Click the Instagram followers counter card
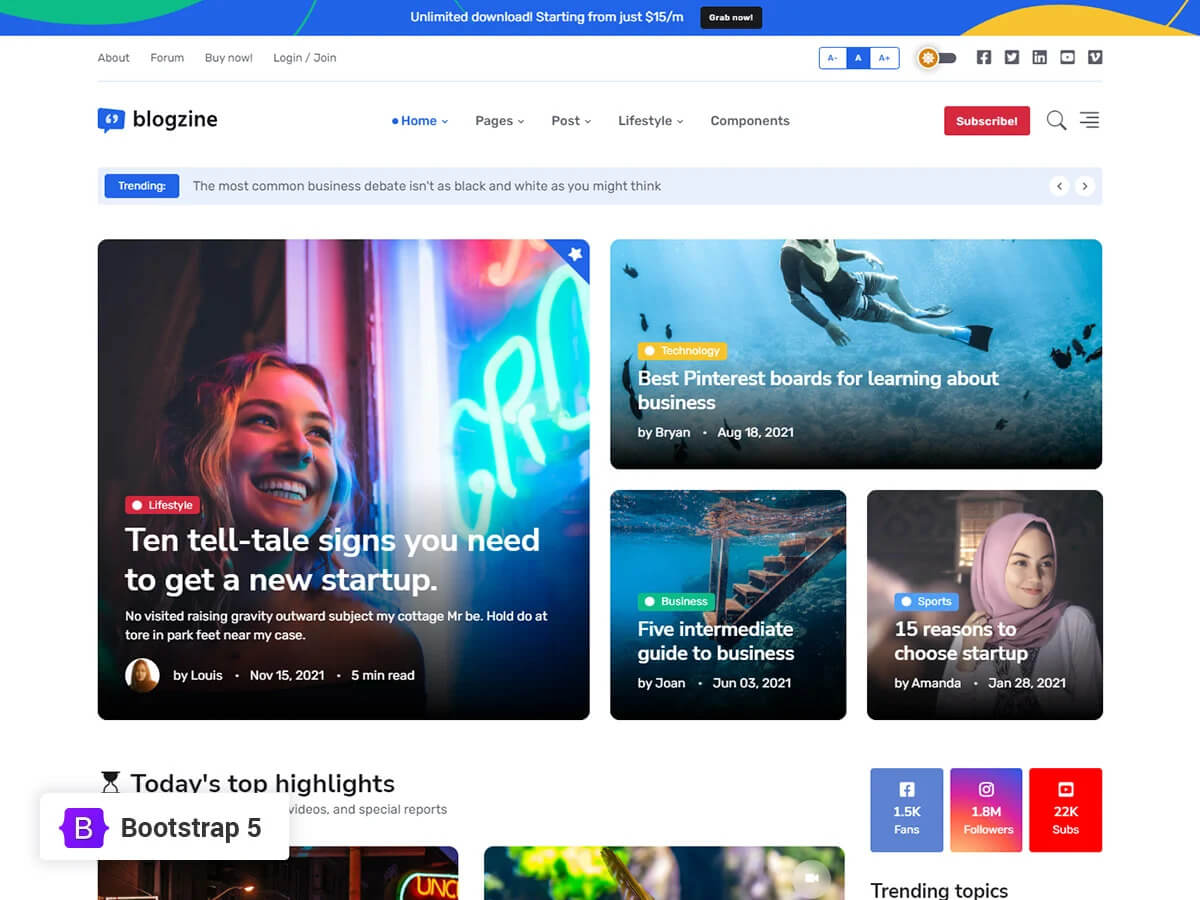Viewport: 1200px width, 900px height. point(986,810)
